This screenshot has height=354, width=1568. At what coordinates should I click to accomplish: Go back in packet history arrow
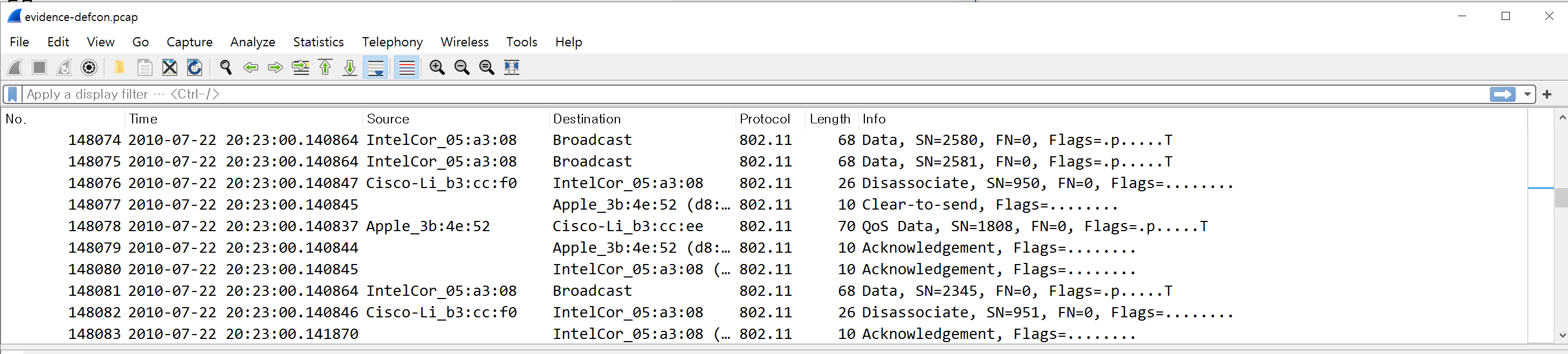coord(251,67)
